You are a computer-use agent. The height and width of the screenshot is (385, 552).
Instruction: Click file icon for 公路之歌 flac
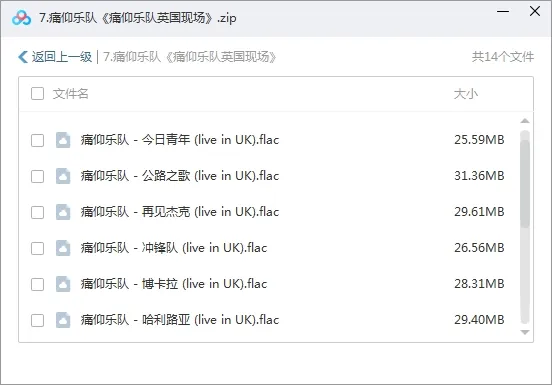click(x=63, y=176)
